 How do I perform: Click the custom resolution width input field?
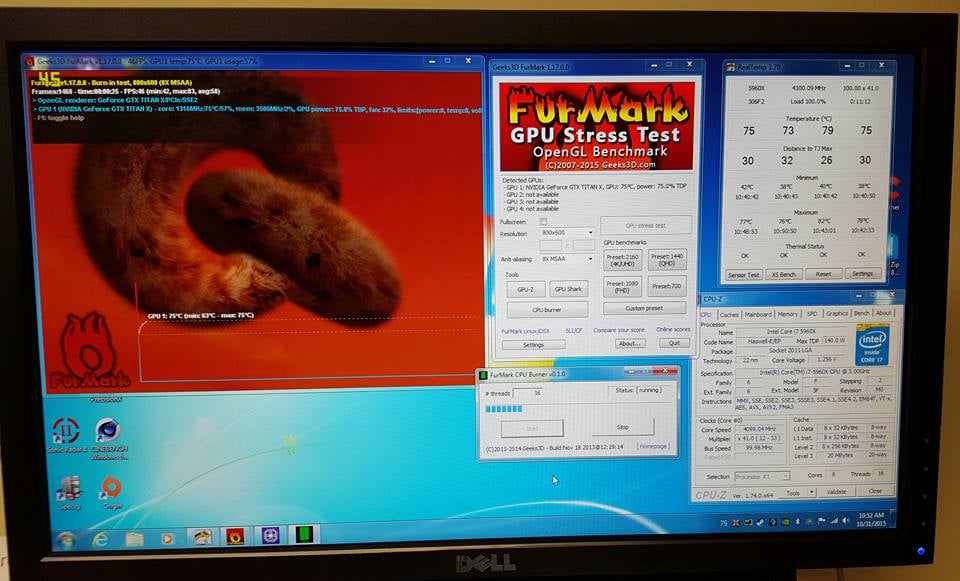pos(550,246)
